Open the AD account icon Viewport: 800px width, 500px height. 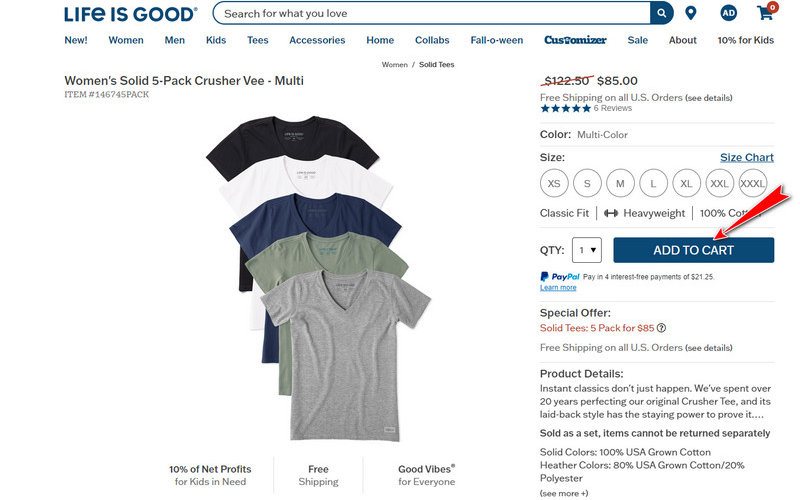729,14
